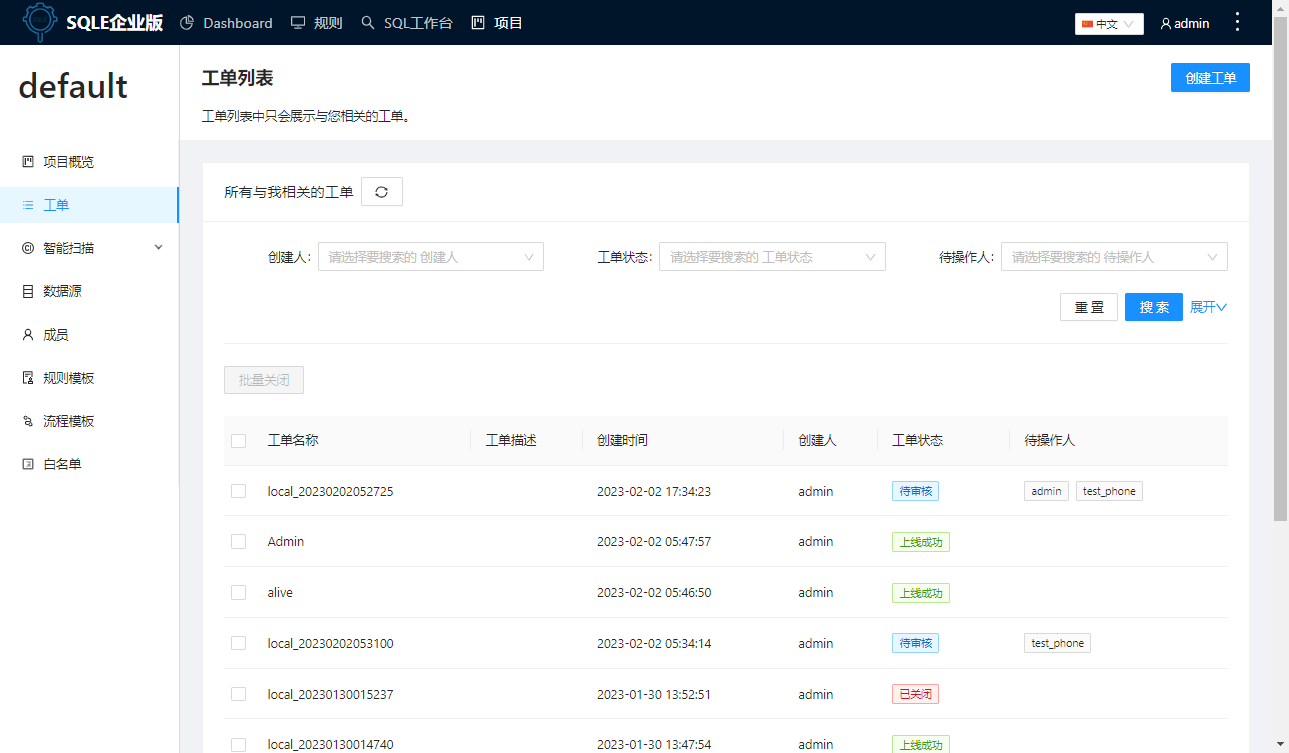Click work order name alive

(280, 592)
